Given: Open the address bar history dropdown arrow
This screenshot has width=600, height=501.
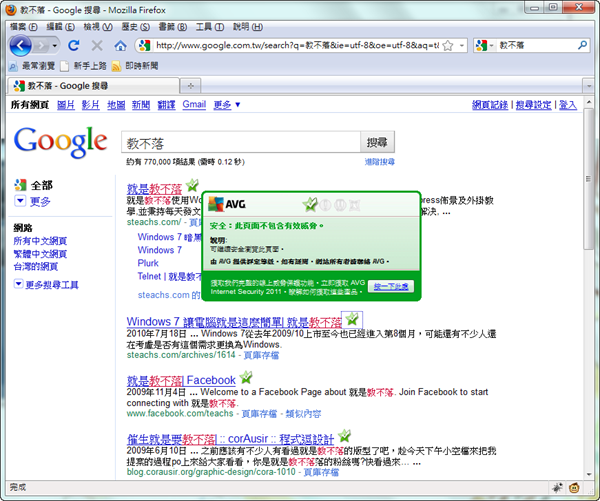Looking at the screenshot, I should (460, 46).
